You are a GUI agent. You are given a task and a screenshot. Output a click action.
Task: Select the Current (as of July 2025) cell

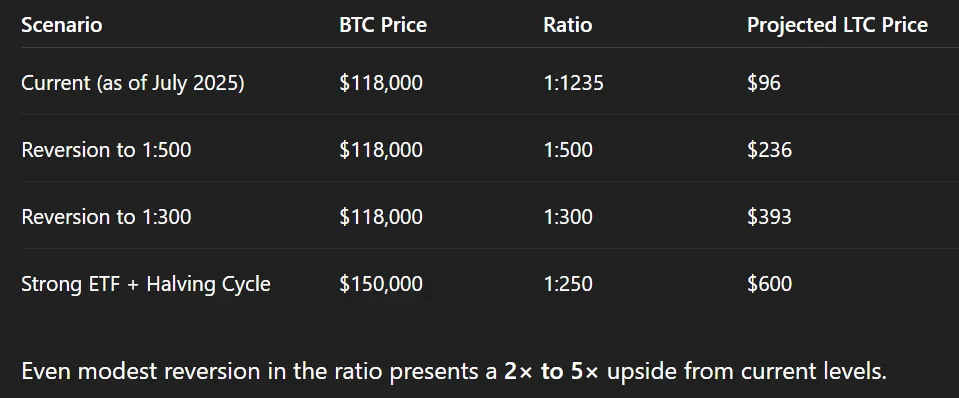[133, 83]
